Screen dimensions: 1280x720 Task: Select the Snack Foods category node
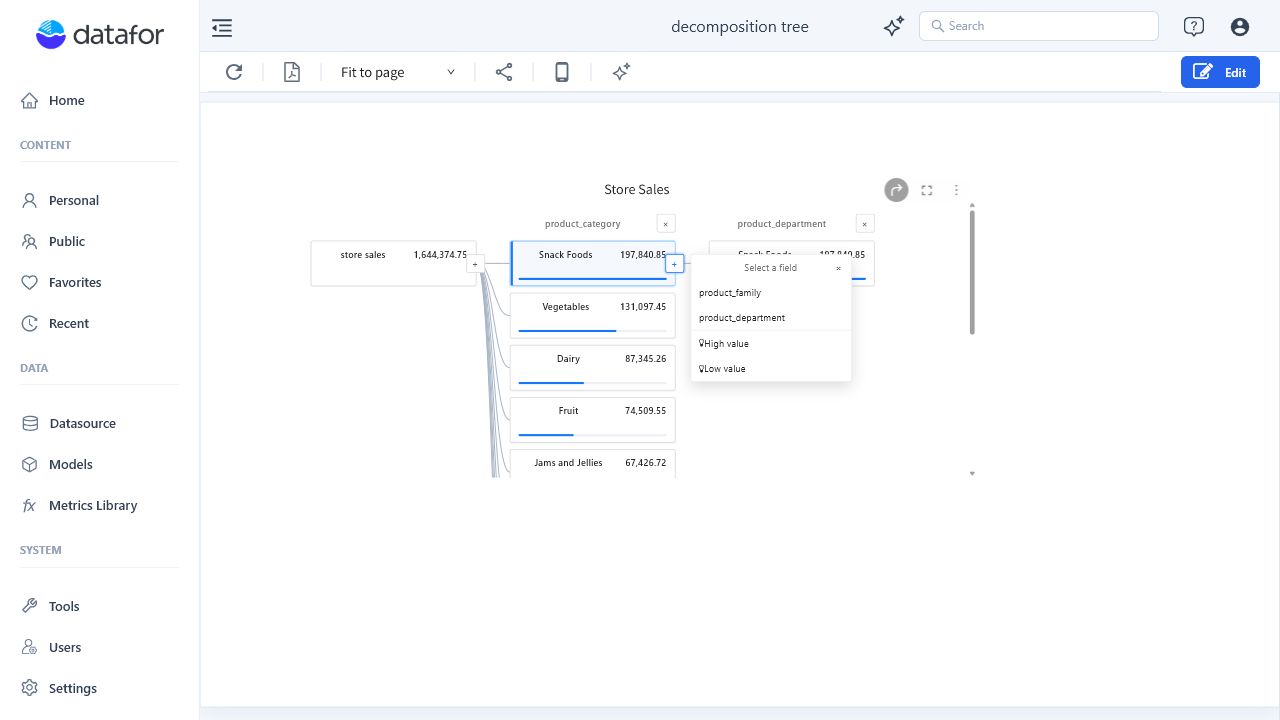point(592,263)
